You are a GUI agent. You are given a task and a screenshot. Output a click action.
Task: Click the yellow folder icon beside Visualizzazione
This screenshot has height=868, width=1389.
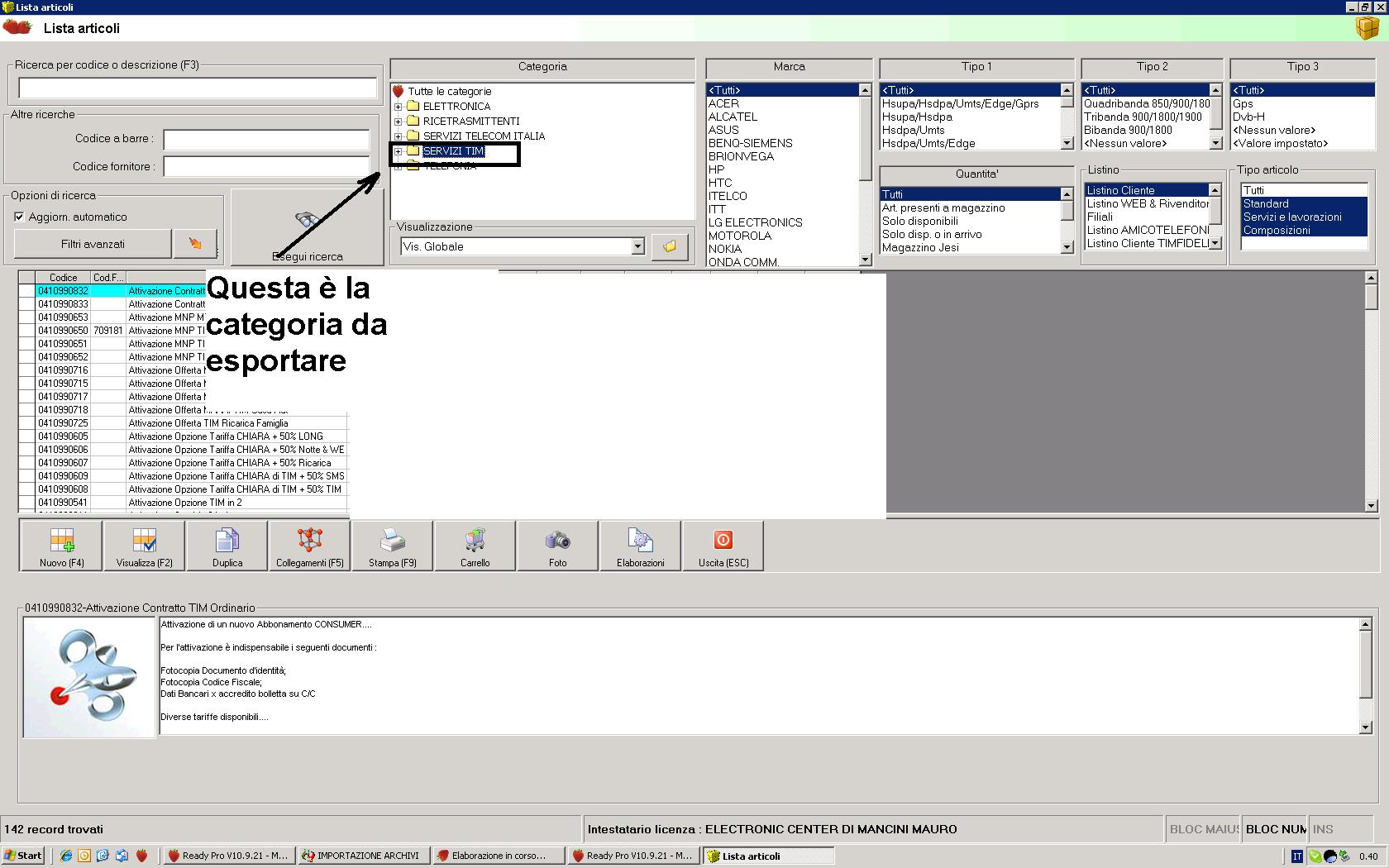click(x=670, y=246)
